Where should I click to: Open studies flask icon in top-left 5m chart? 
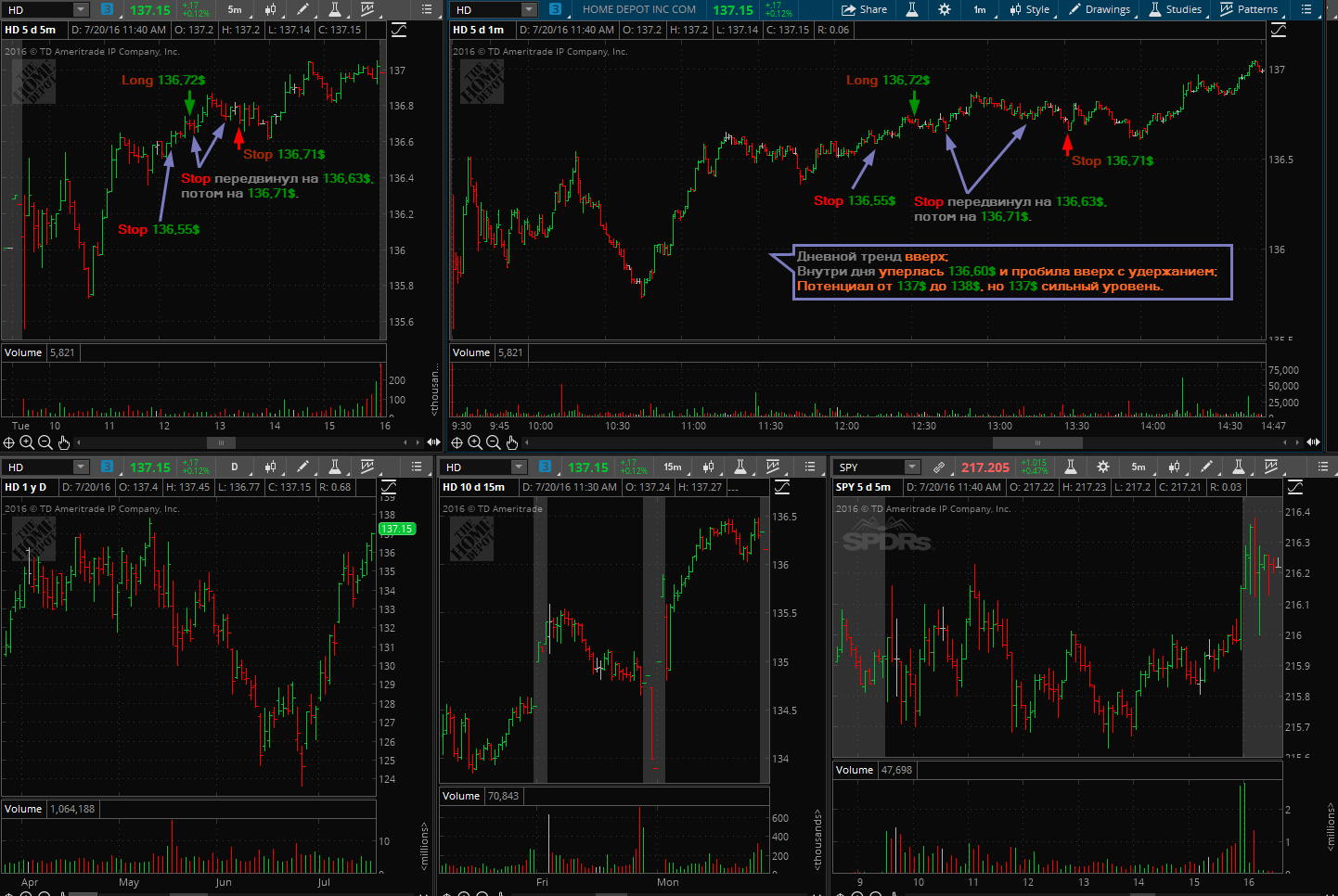click(335, 9)
